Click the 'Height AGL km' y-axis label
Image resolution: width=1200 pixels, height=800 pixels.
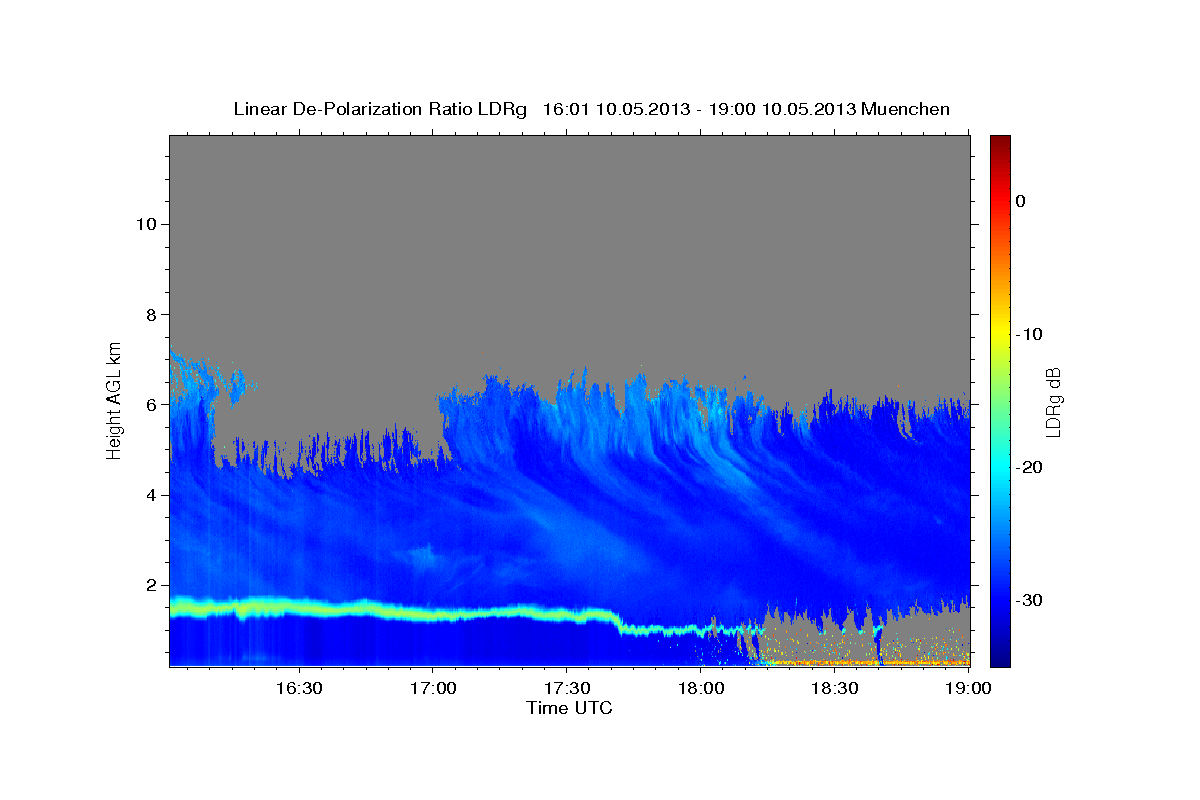pos(114,400)
